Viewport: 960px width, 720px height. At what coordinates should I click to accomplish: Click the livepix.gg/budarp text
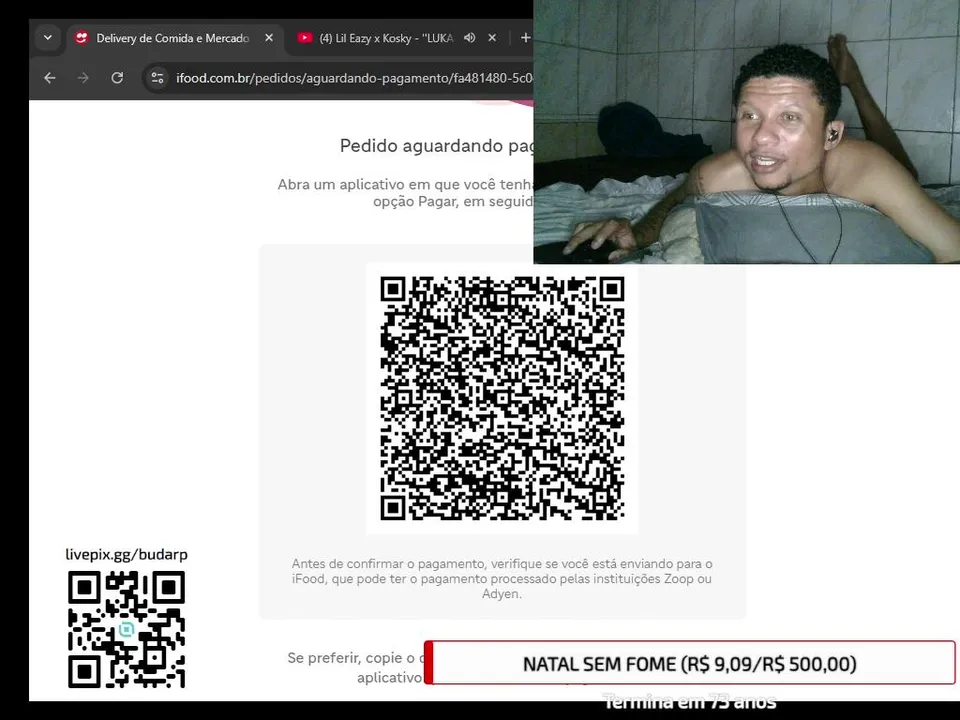[127, 555]
